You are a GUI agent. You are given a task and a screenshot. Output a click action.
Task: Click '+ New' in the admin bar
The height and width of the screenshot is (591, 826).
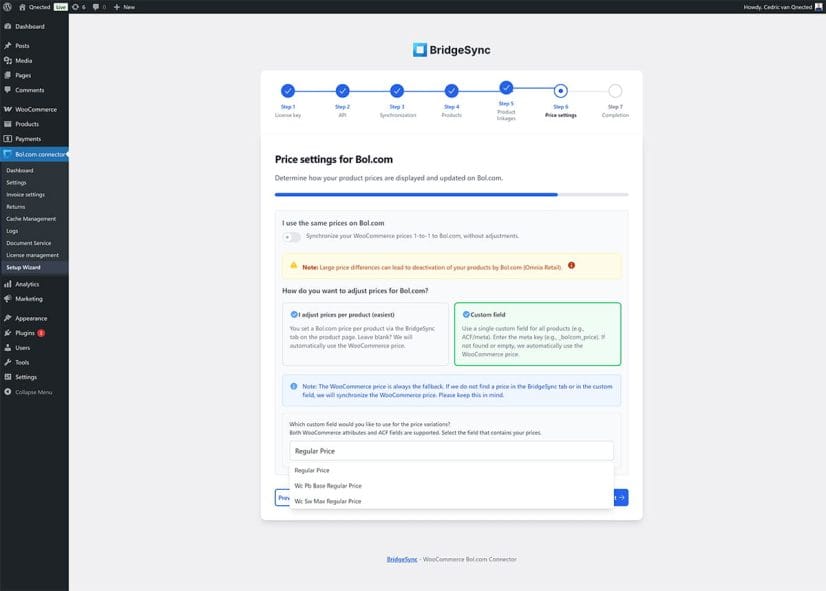click(x=120, y=6)
